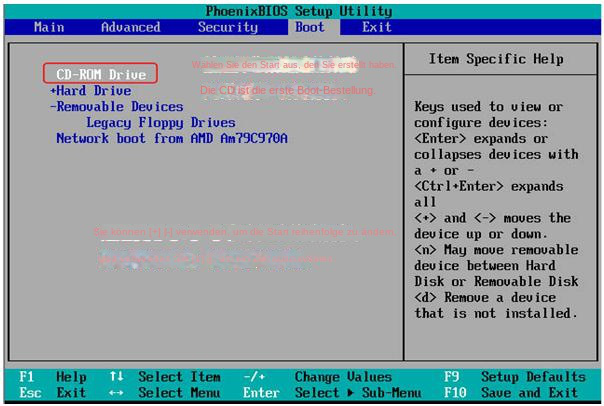Click help line 'that is not installed.'
Viewport: 604px width, 406px height.
pos(496,314)
